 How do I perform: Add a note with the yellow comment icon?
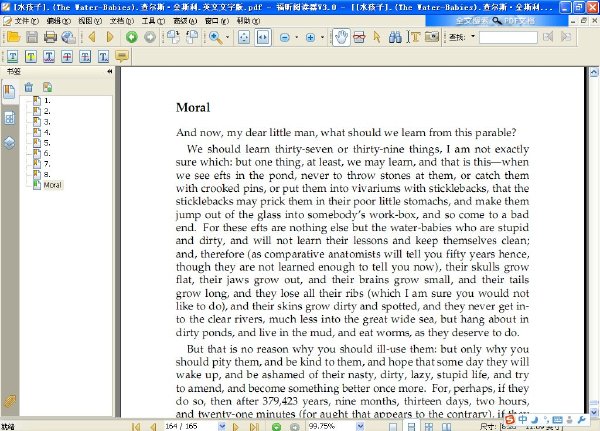click(x=122, y=57)
